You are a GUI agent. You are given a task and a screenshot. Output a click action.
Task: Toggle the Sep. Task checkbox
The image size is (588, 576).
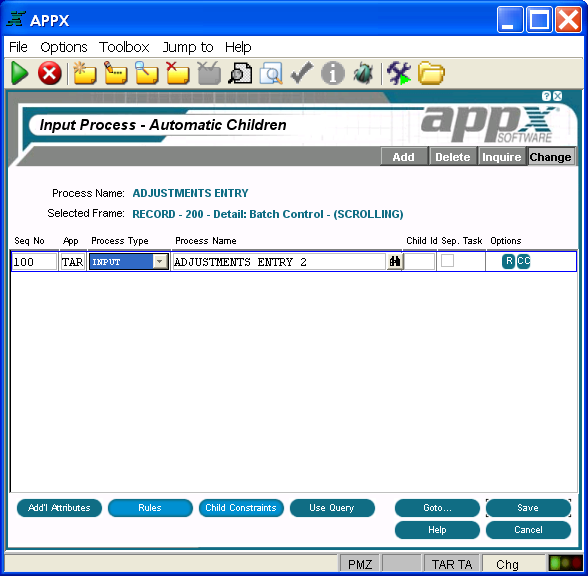coord(447,260)
